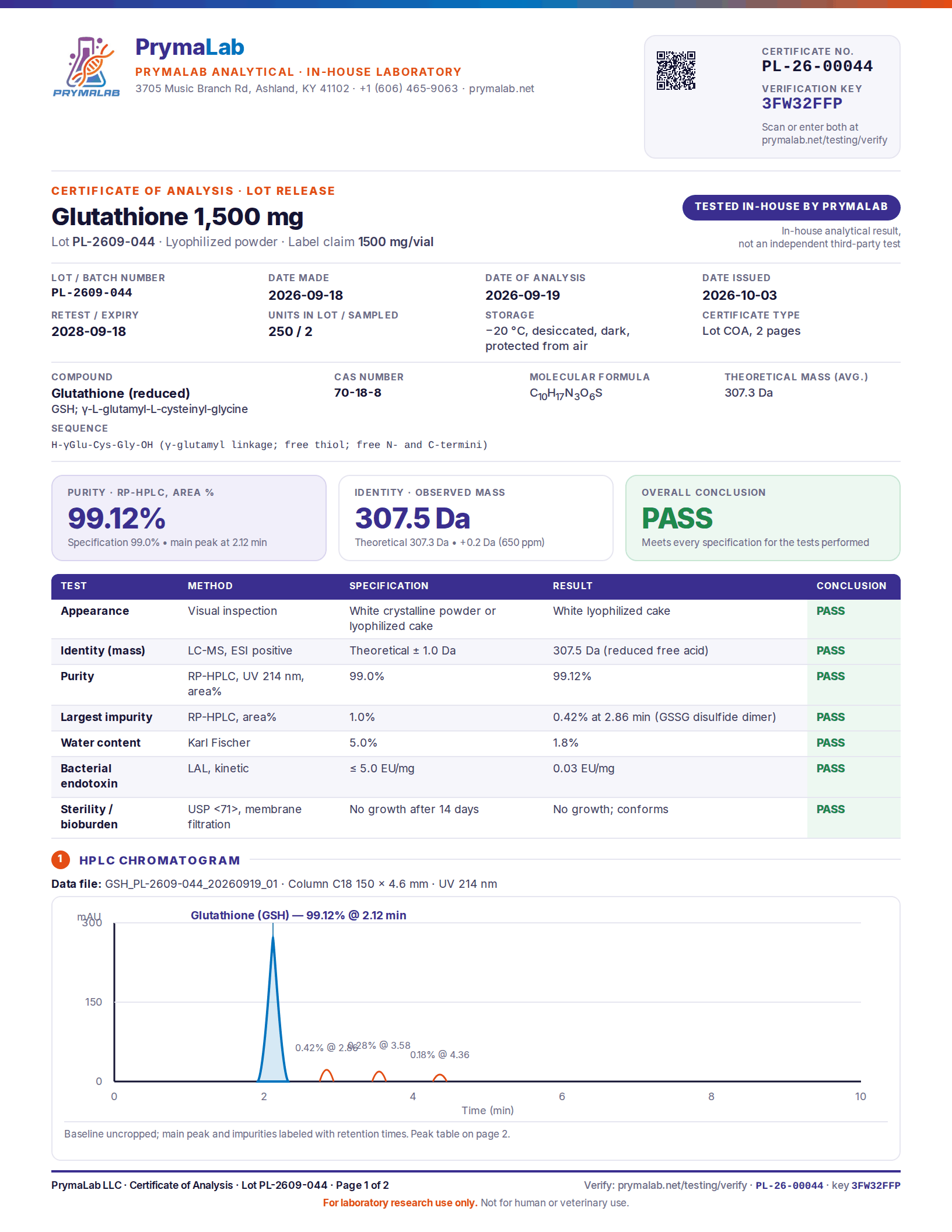Screen dimensions: 952x1232
Task: Click certificate number PL-26-00044 in header
Action: (817, 66)
